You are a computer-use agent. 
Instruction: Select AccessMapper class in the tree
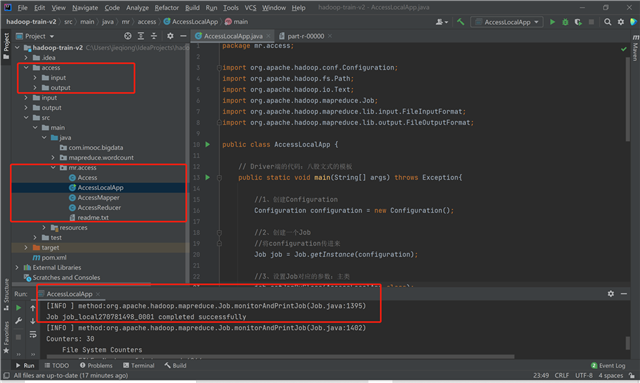point(98,198)
